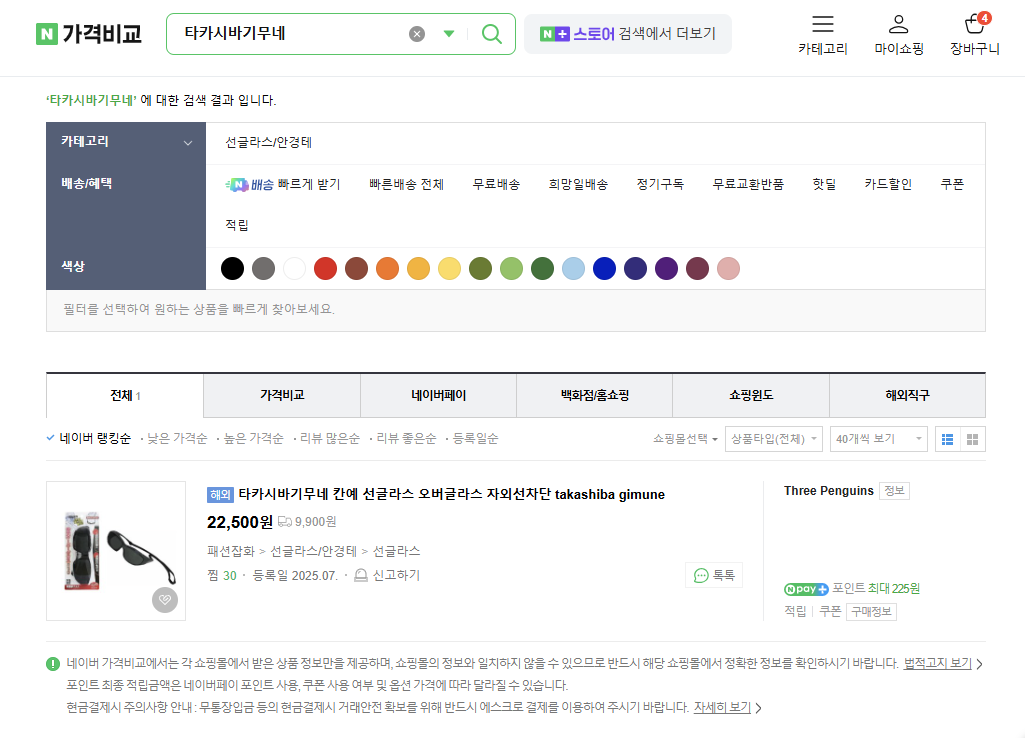1025x738 pixels.
Task: Open the Naver 가격비교 home logo
Action: pyautogui.click(x=89, y=33)
